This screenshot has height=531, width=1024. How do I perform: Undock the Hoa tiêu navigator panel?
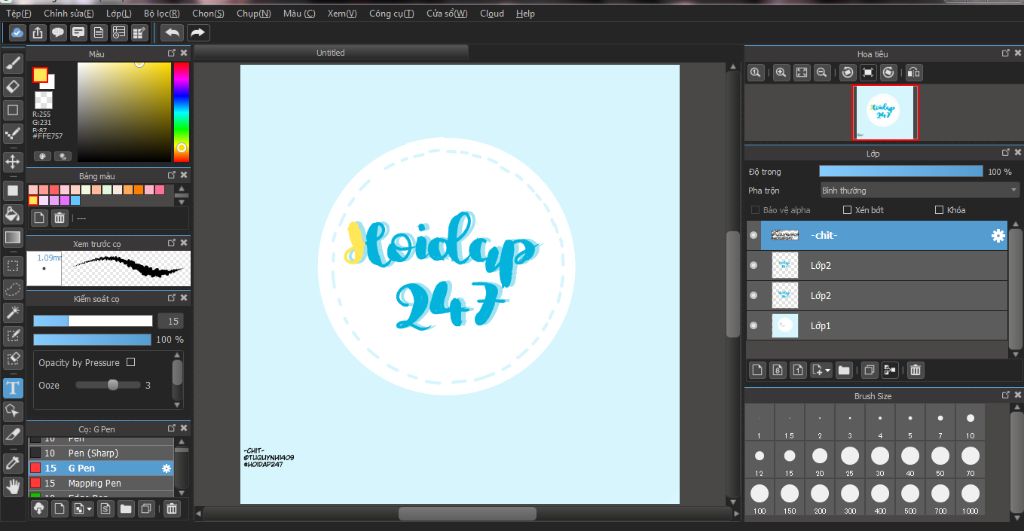1006,53
